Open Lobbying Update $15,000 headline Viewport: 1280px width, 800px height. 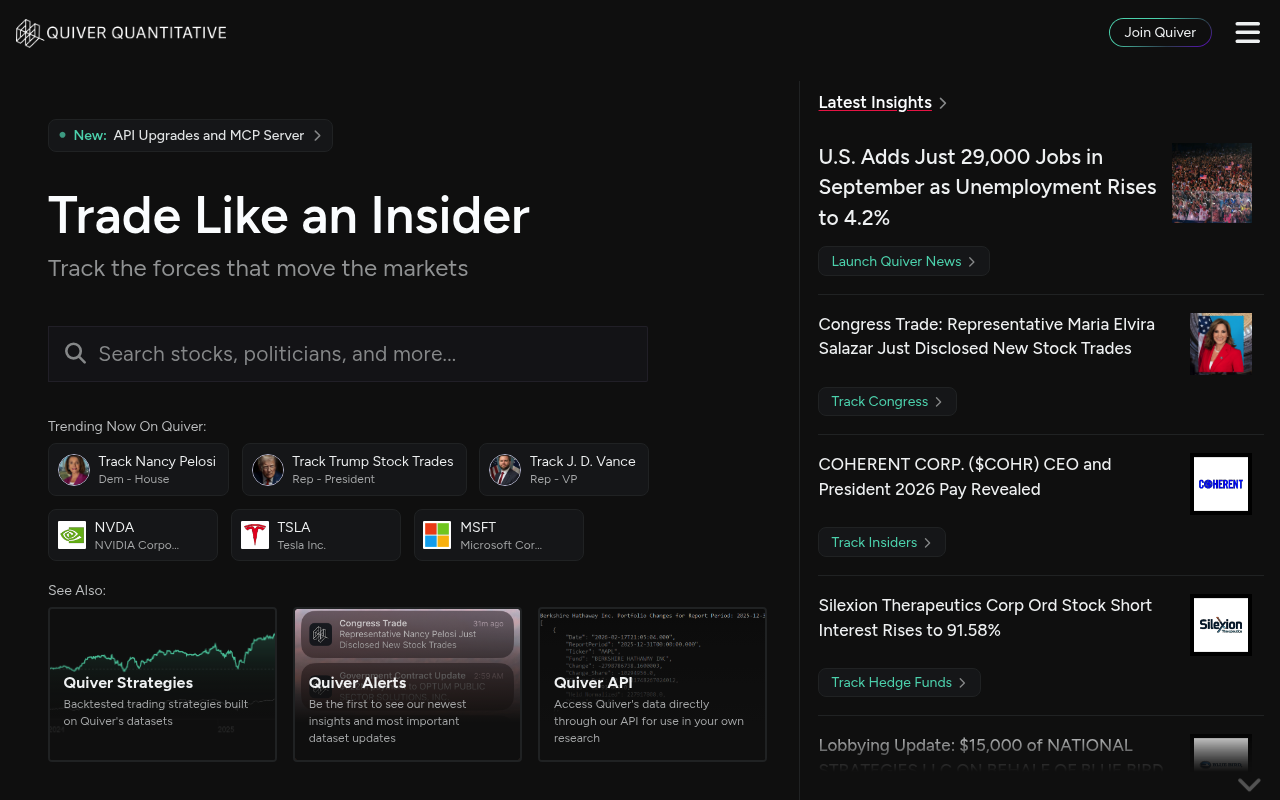990,757
